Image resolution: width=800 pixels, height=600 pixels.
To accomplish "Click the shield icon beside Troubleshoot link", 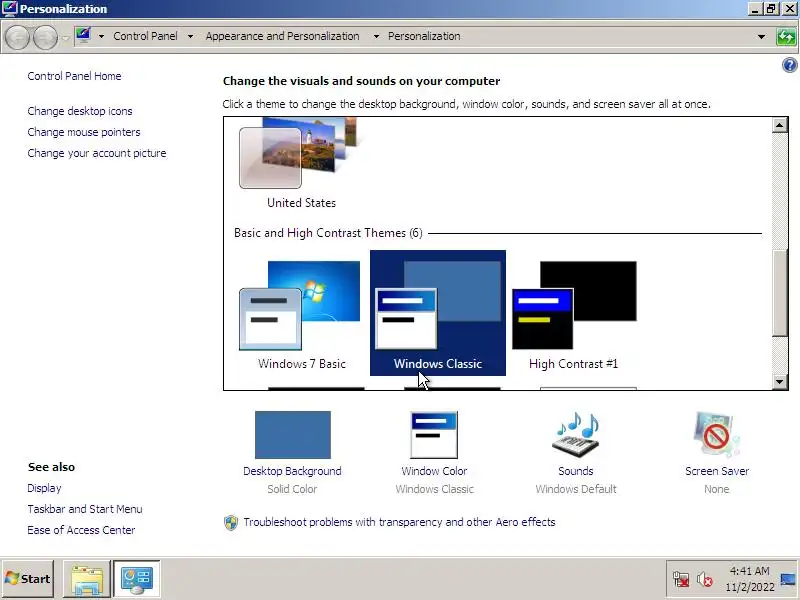I will 231,522.
